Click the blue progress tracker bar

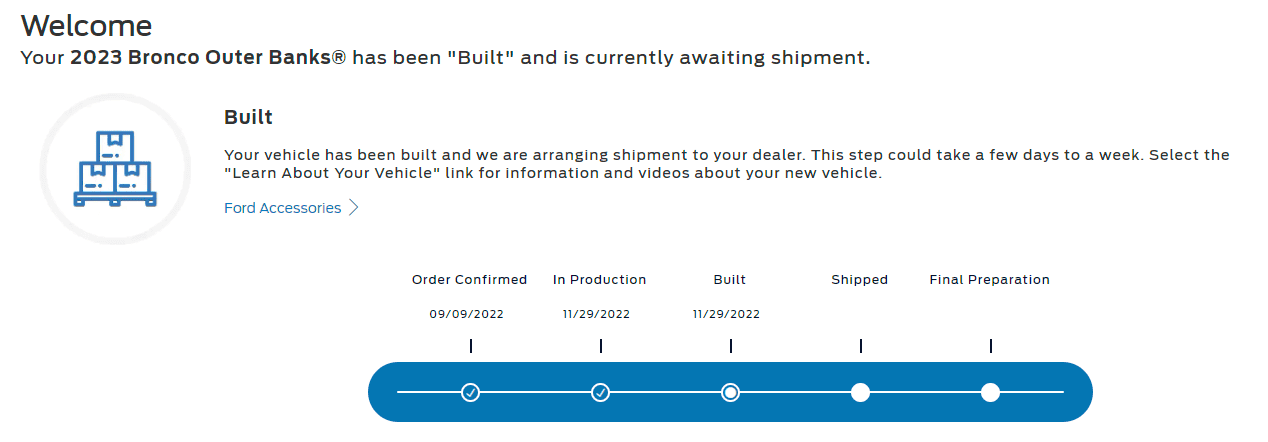[730, 392]
